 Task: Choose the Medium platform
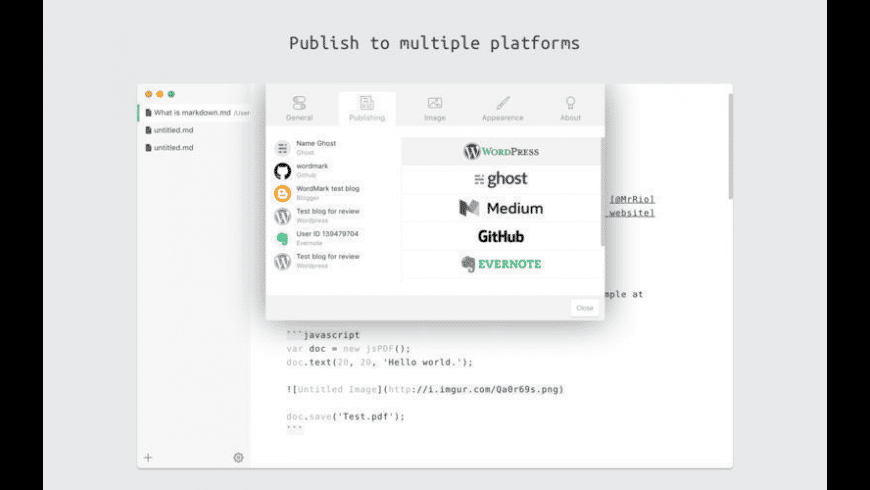tap(501, 208)
